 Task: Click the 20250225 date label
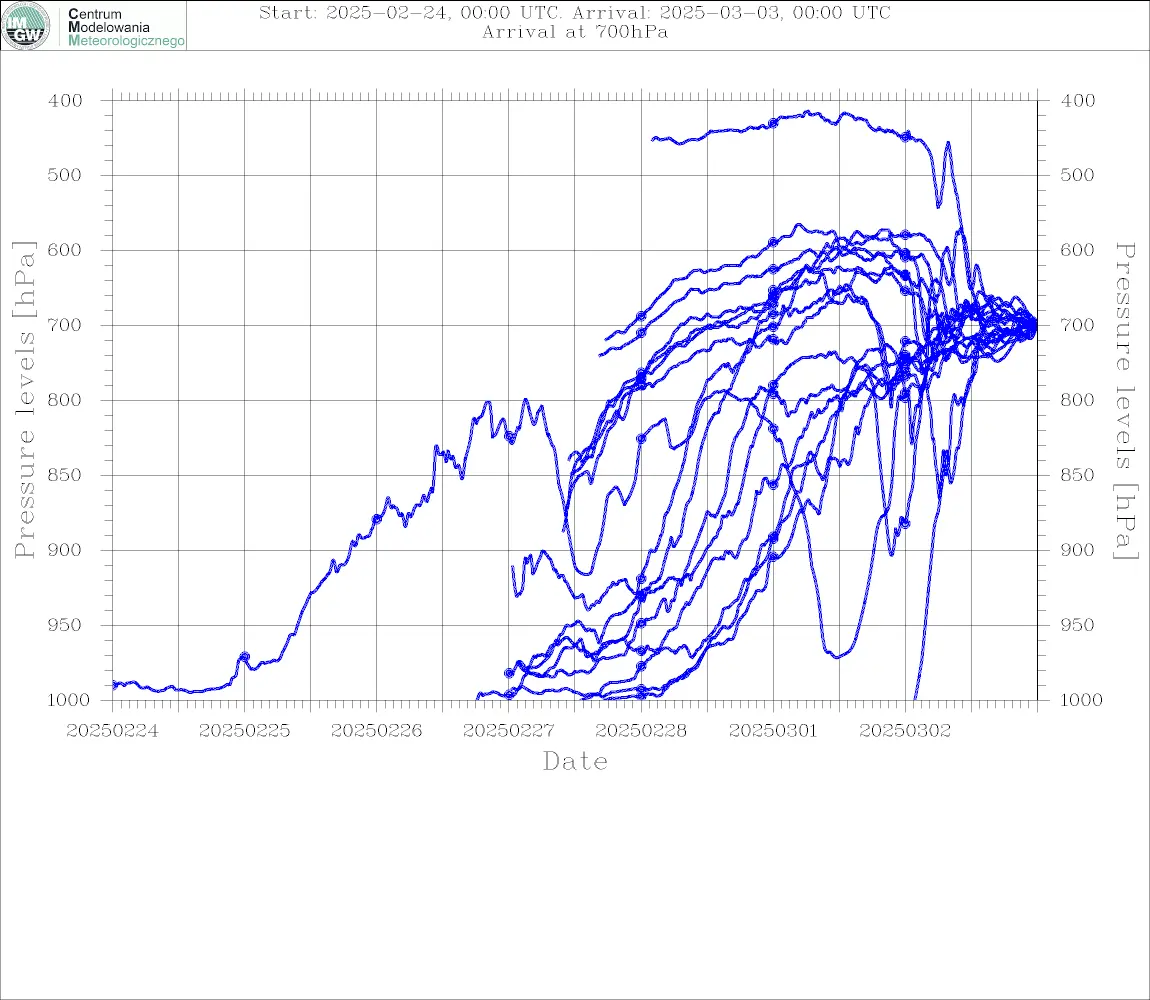click(244, 731)
